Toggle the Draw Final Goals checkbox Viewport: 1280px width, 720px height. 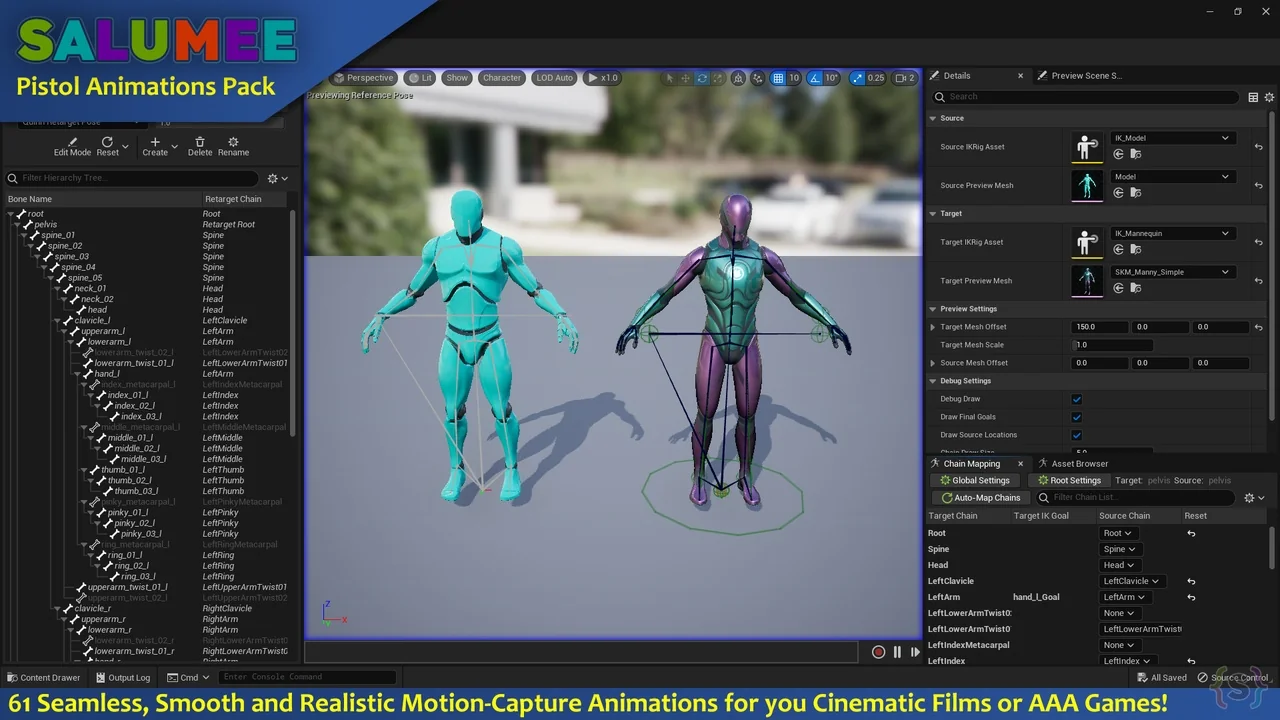pyautogui.click(x=1077, y=417)
